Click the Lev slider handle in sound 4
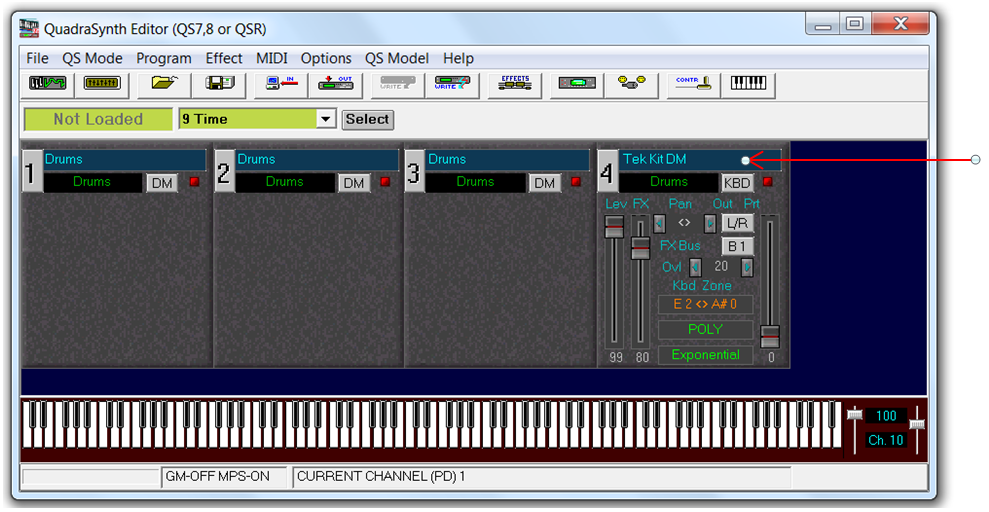Viewport: 989px width, 512px height. (x=613, y=227)
